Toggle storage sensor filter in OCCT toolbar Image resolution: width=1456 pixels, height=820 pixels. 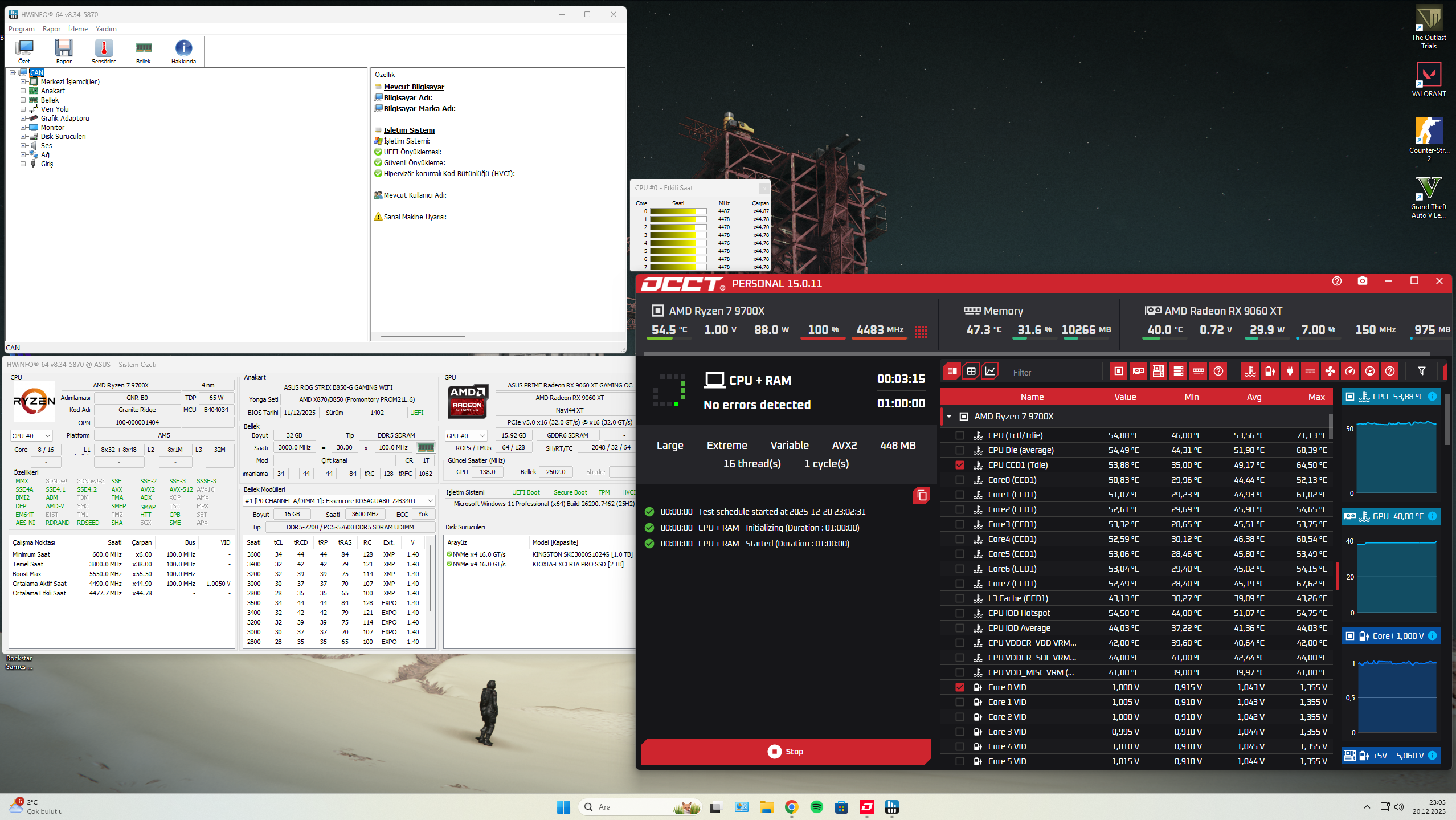[x=1179, y=372]
